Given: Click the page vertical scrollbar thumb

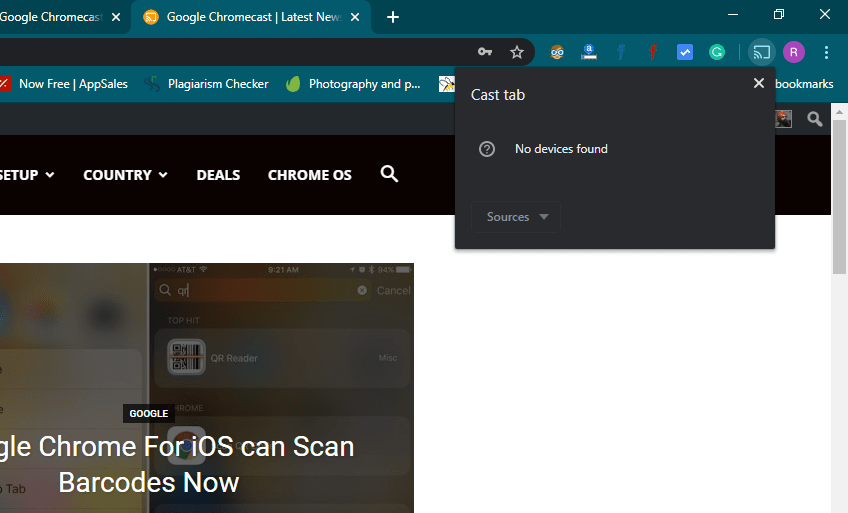Looking at the screenshot, I should pos(839,197).
